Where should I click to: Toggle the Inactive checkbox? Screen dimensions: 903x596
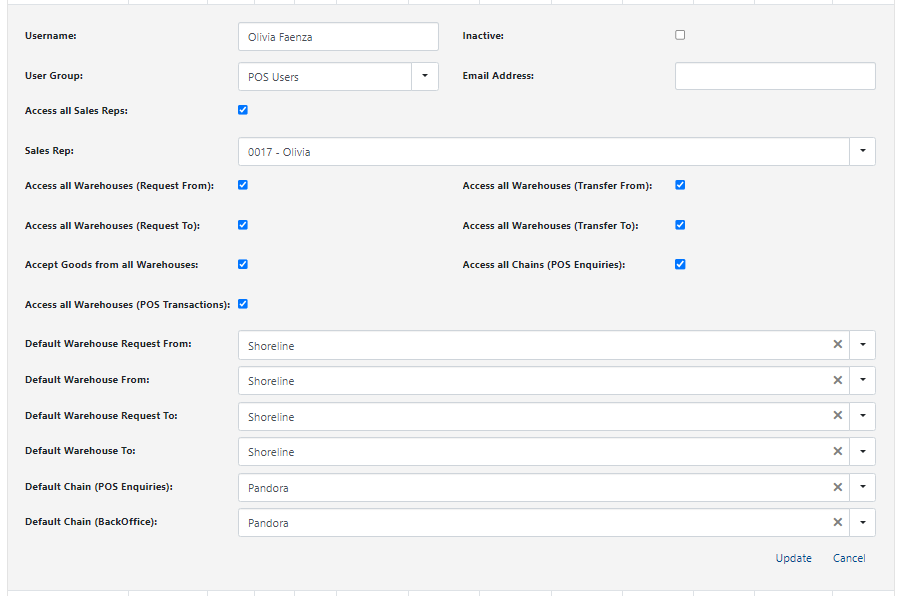[x=680, y=35]
